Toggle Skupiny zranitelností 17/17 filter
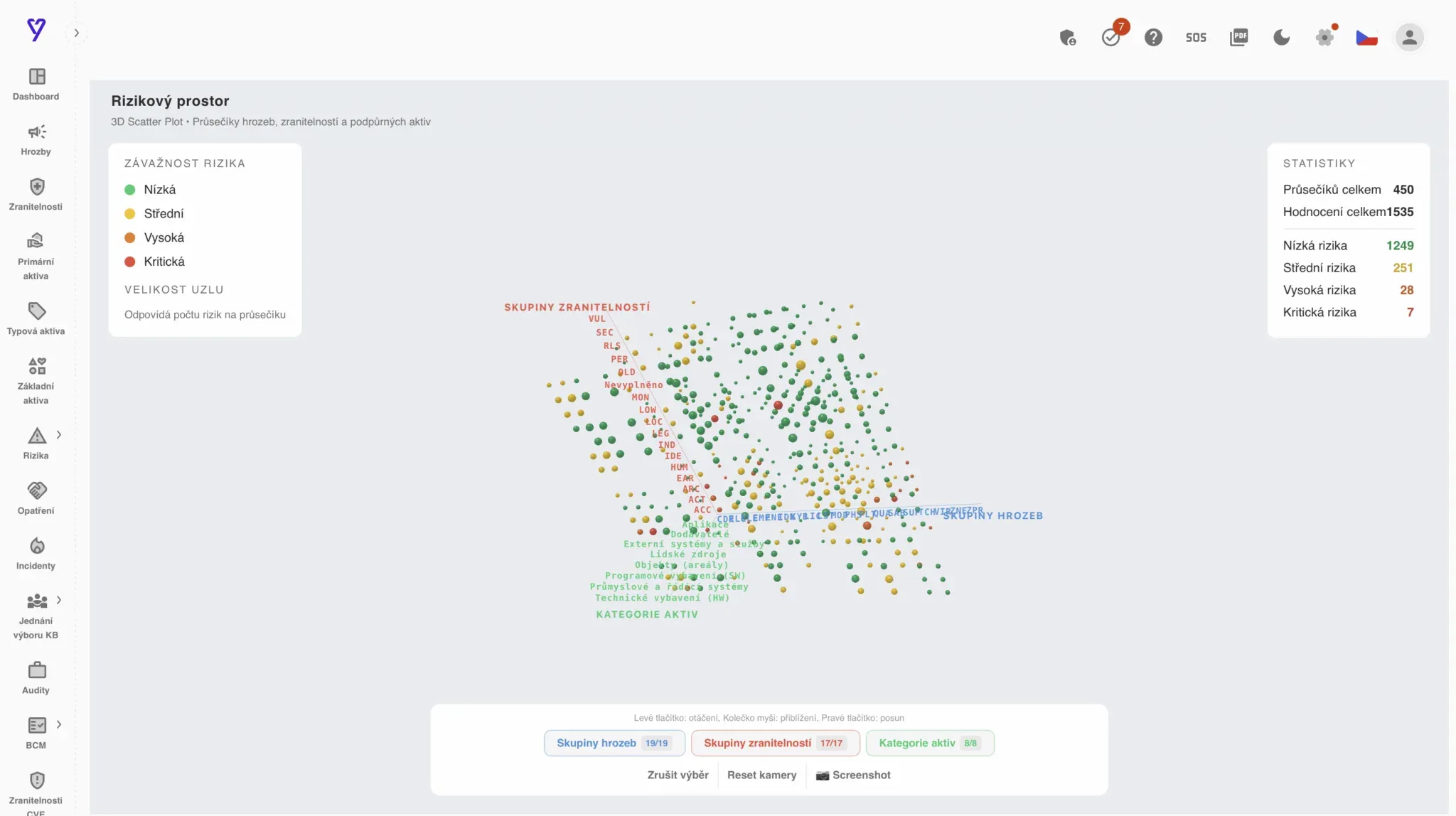This screenshot has width=1456, height=816. pos(775,743)
